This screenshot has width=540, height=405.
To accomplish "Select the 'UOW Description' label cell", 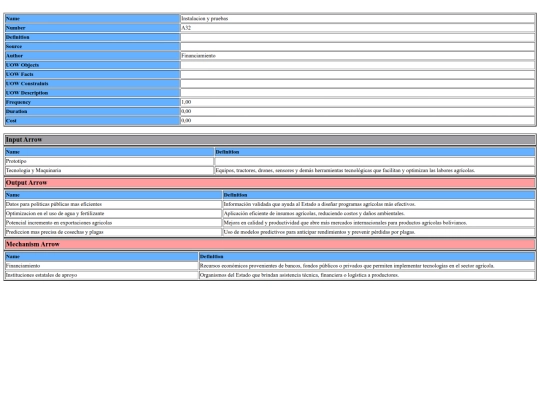I will [x=92, y=93].
